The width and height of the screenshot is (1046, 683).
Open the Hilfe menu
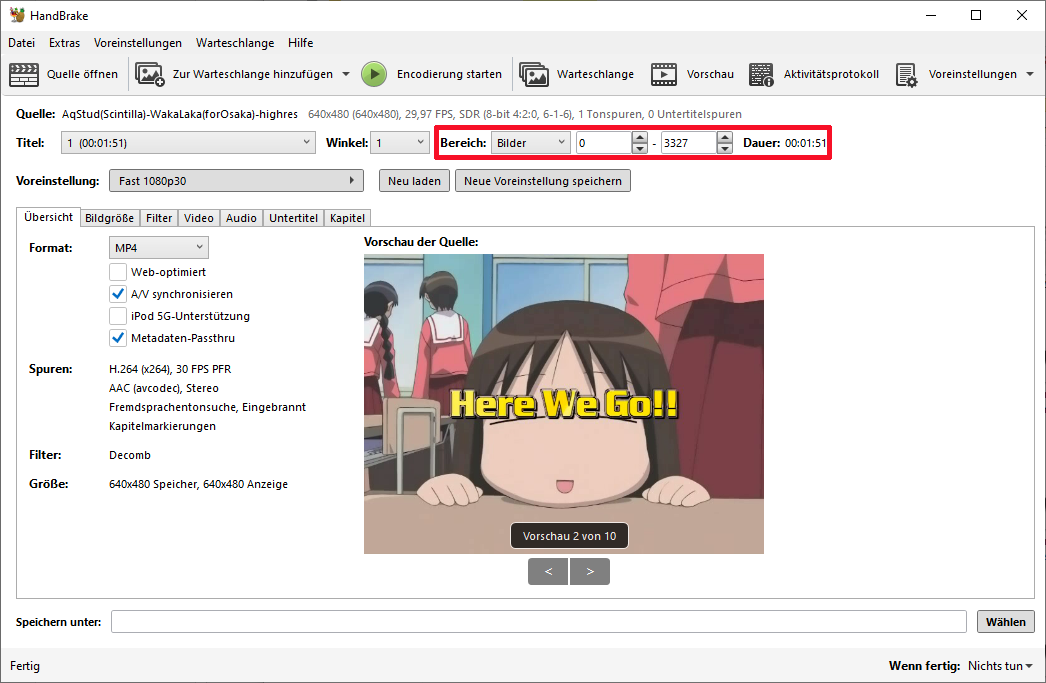(x=300, y=43)
